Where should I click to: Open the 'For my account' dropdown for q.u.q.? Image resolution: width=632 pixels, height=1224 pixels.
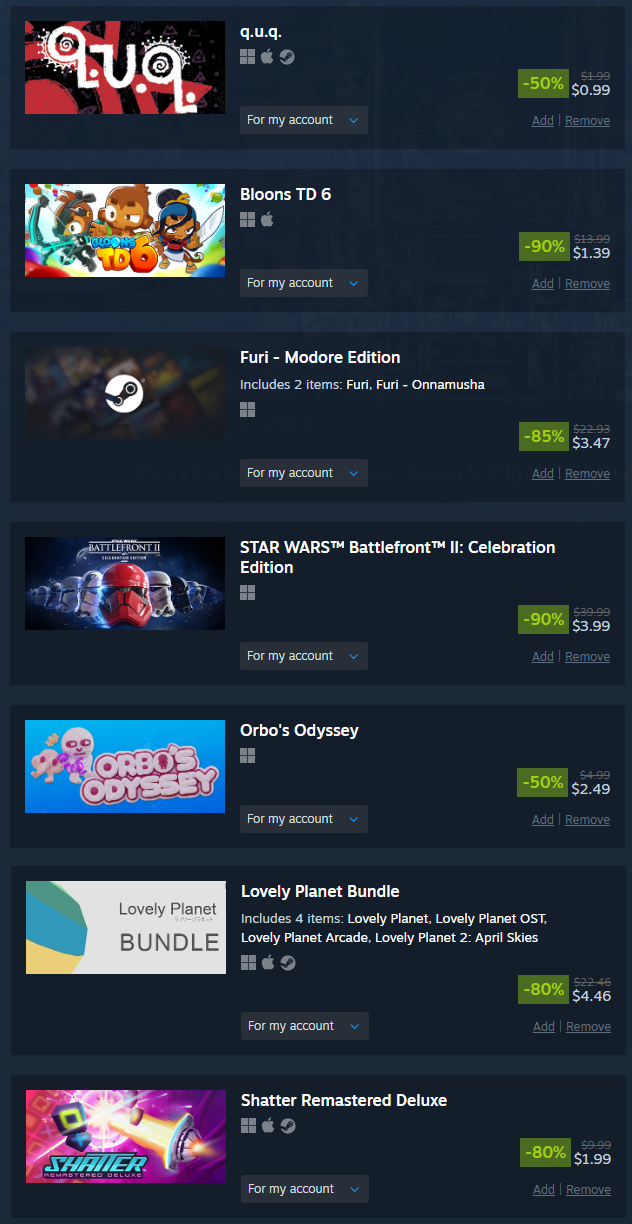[x=304, y=120]
